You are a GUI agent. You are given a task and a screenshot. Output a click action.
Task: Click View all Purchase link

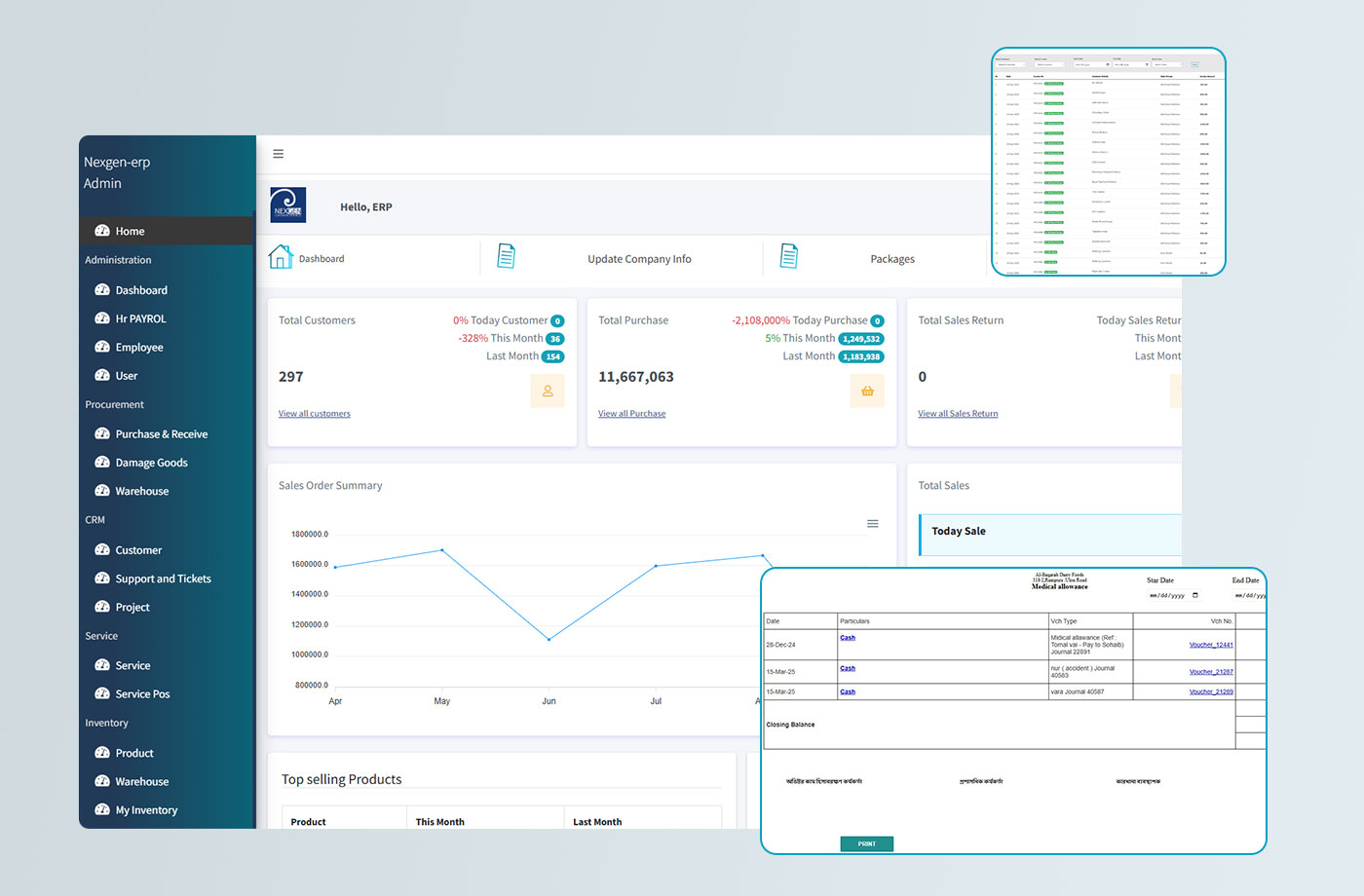pyautogui.click(x=631, y=414)
